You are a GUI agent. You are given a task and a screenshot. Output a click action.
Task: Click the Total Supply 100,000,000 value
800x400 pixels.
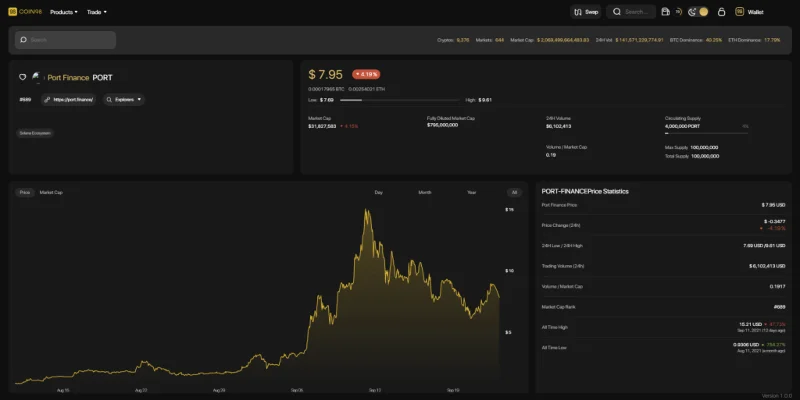705,156
